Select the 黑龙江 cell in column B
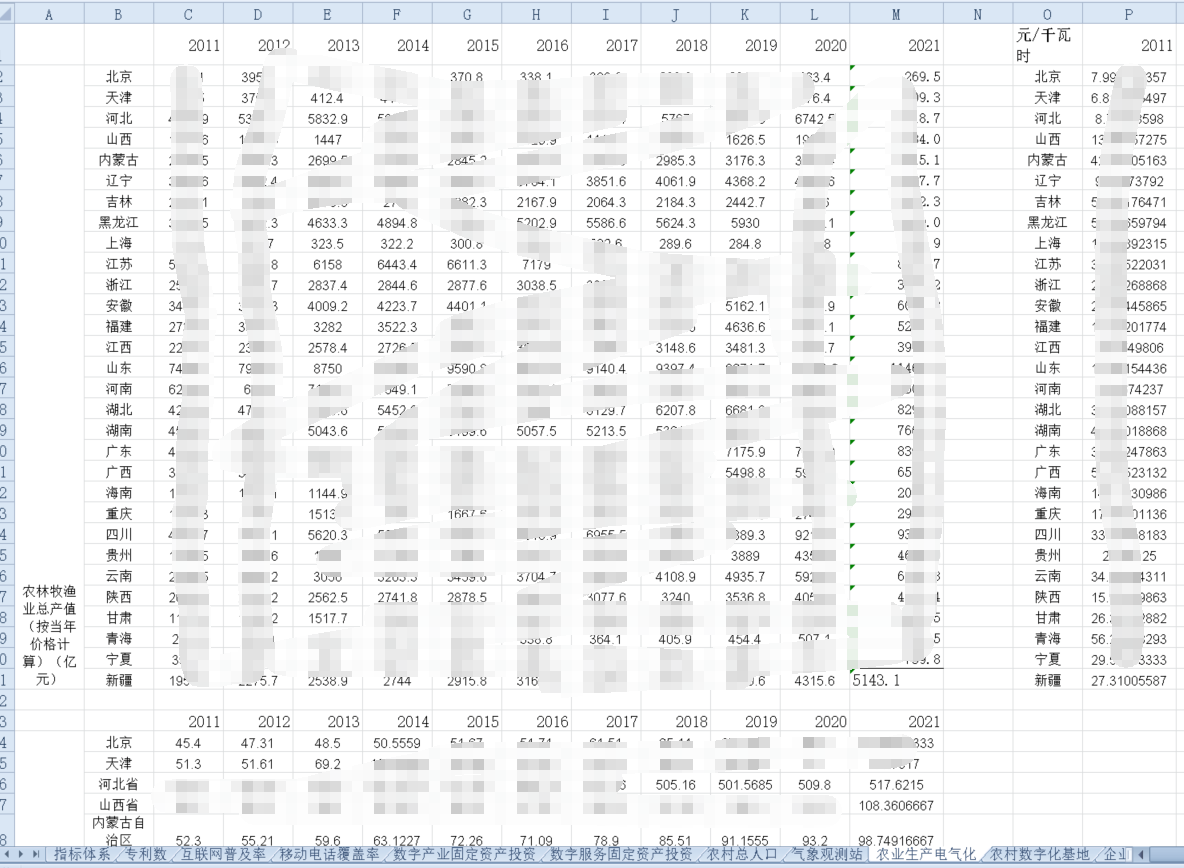The height and width of the screenshot is (868, 1184). click(119, 223)
